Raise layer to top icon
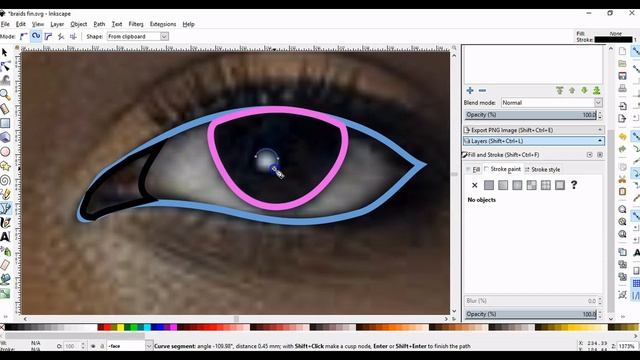 coord(560,91)
